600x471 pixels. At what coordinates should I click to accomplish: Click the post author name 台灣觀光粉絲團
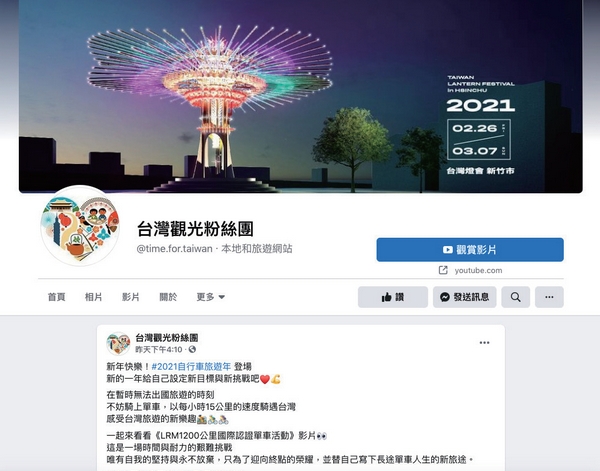coord(167,338)
